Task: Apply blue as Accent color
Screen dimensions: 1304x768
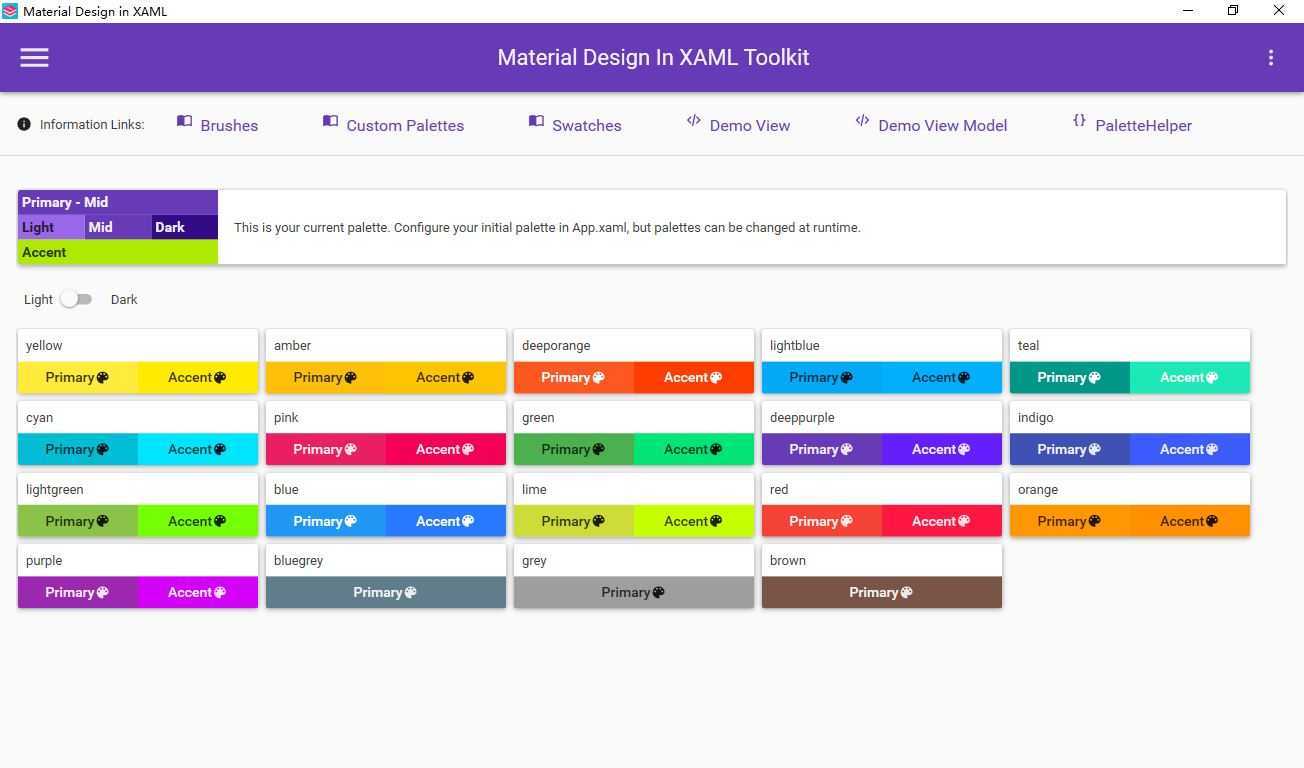Action: tap(446, 521)
